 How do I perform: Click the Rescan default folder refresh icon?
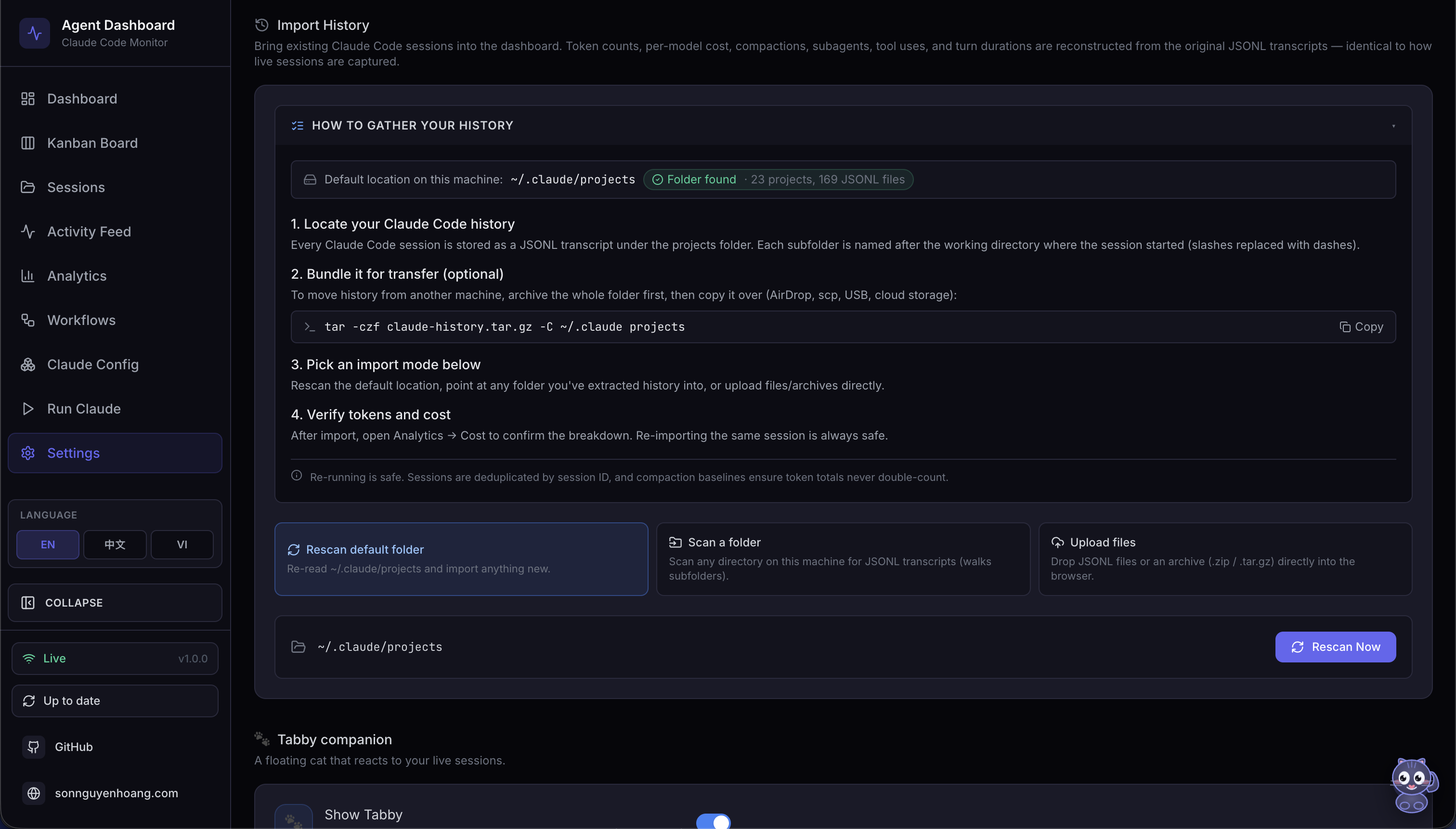(x=293, y=549)
